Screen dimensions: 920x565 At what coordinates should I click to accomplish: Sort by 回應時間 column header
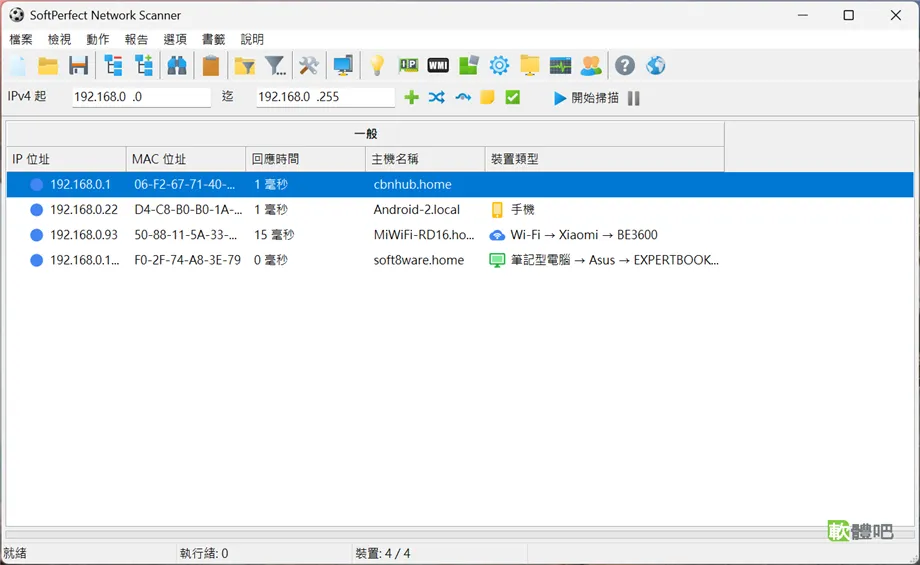click(x=305, y=159)
